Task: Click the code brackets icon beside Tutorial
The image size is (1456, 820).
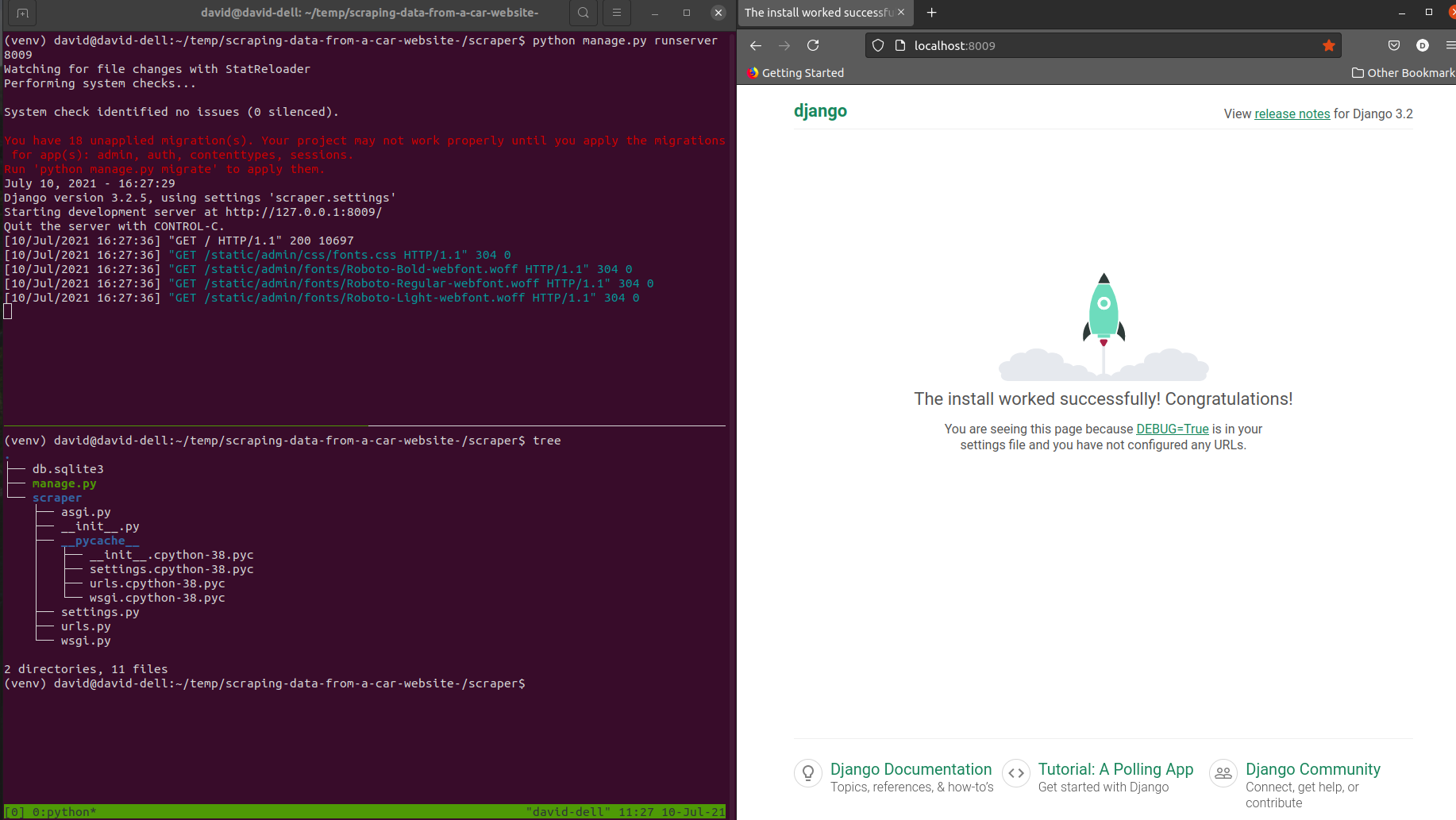Action: click(x=1015, y=772)
